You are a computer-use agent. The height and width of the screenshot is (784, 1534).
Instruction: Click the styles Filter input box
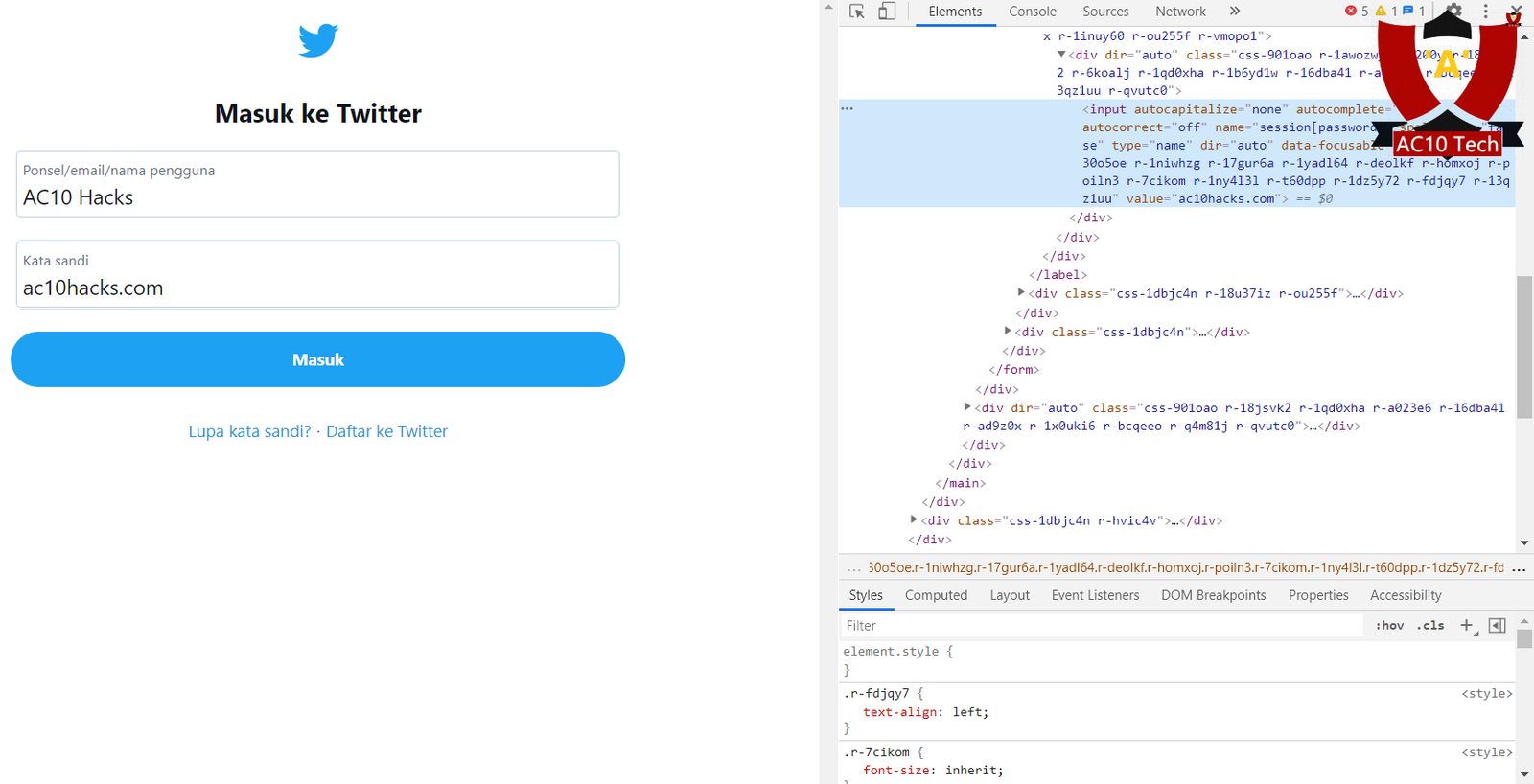[x=1101, y=625]
